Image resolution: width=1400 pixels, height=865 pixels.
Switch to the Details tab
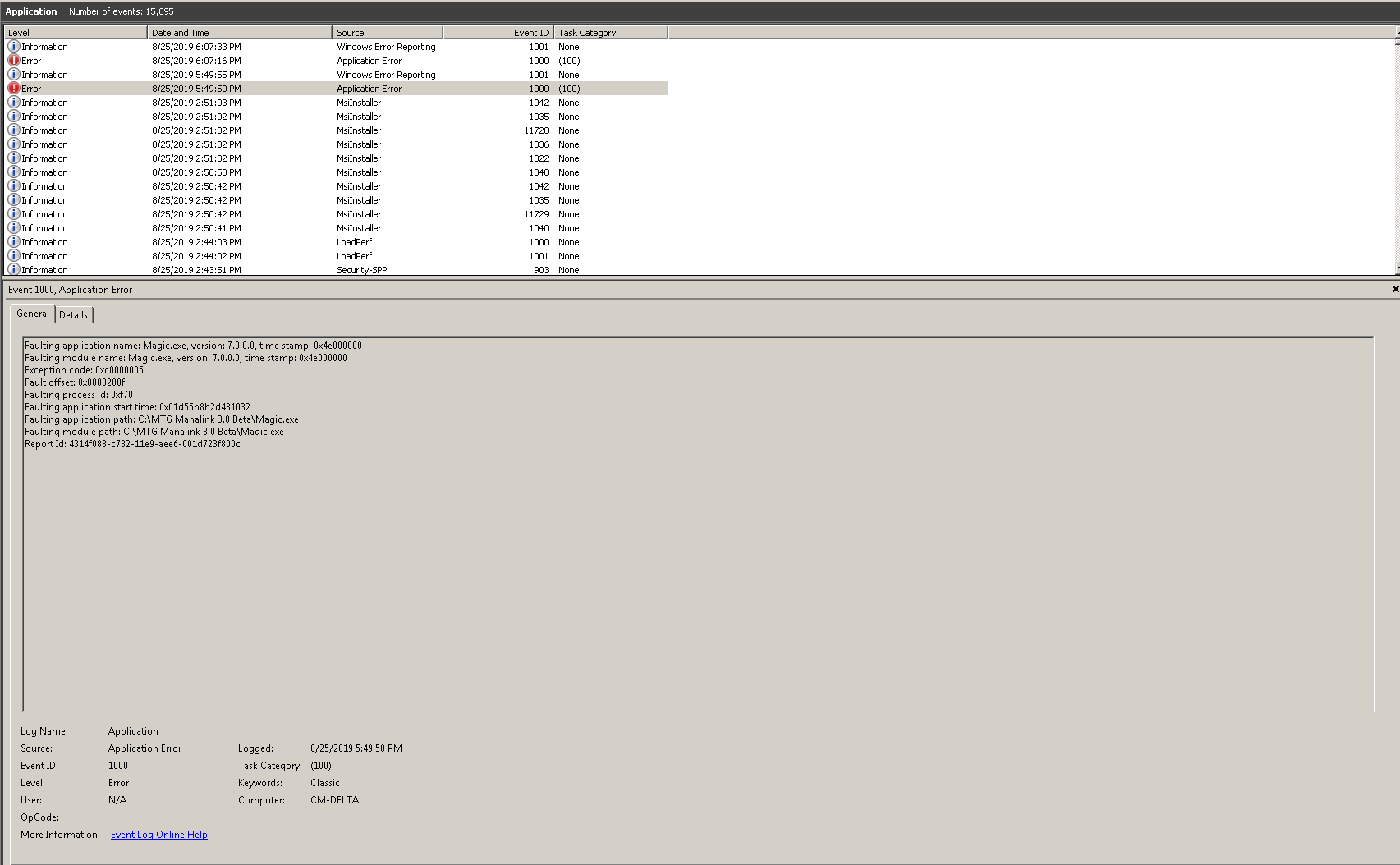pyautogui.click(x=73, y=315)
